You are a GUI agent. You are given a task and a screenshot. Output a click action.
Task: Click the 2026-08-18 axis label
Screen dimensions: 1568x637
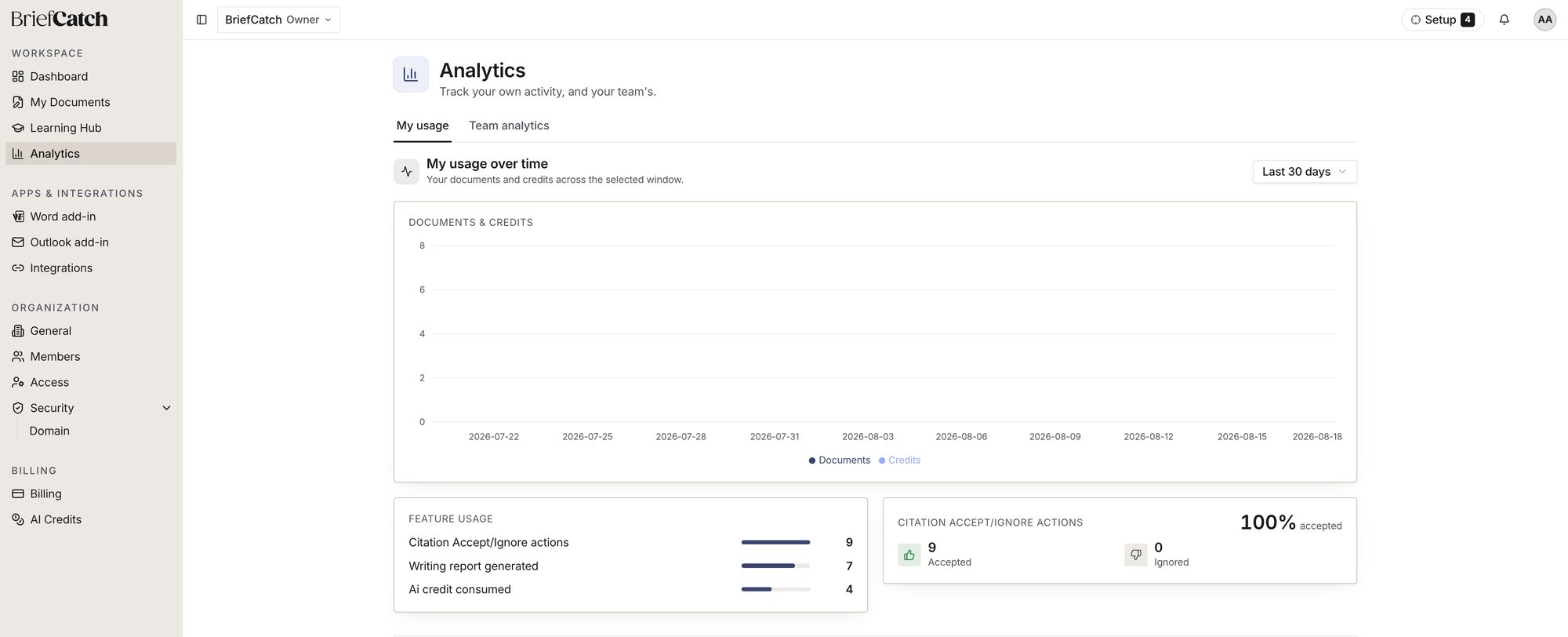[1317, 437]
